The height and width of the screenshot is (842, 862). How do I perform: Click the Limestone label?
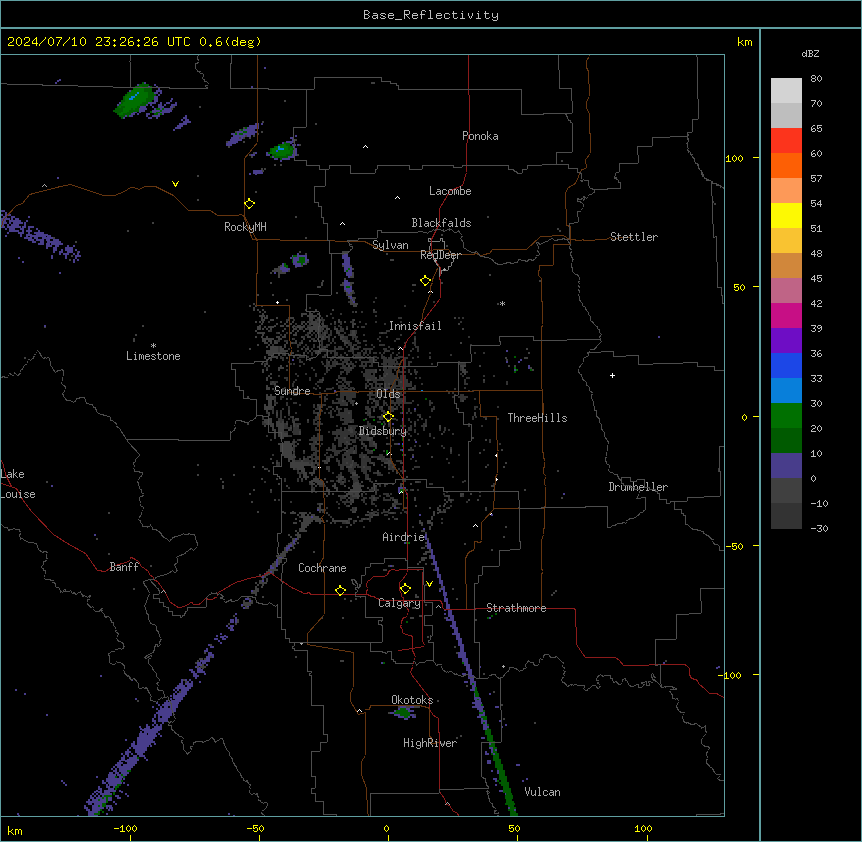pos(153,356)
